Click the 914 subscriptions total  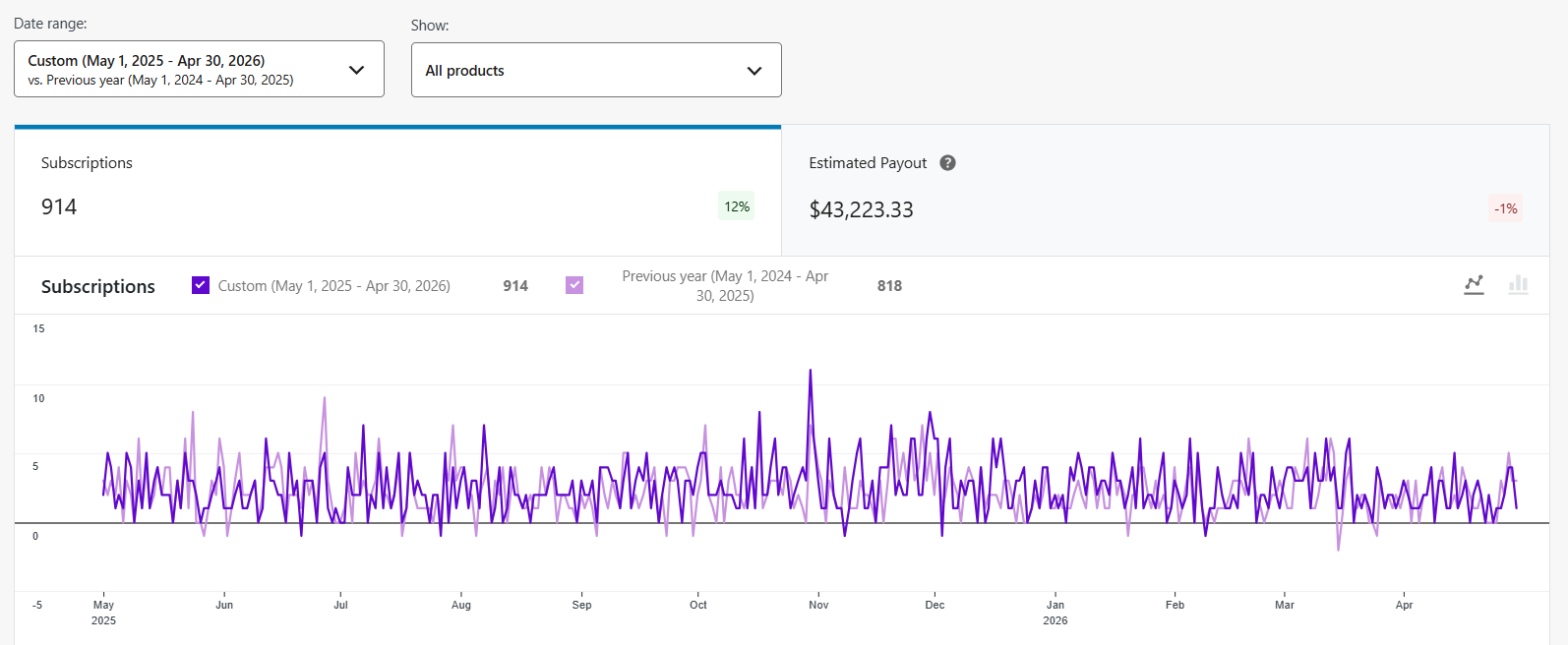point(59,206)
